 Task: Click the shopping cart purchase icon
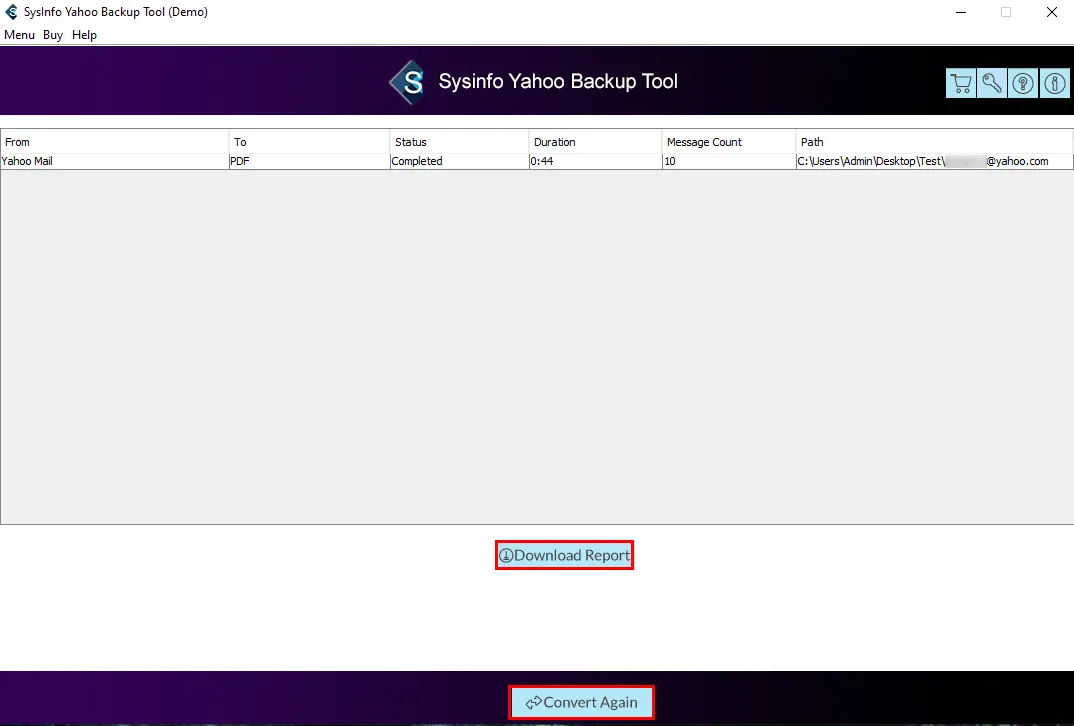[961, 84]
